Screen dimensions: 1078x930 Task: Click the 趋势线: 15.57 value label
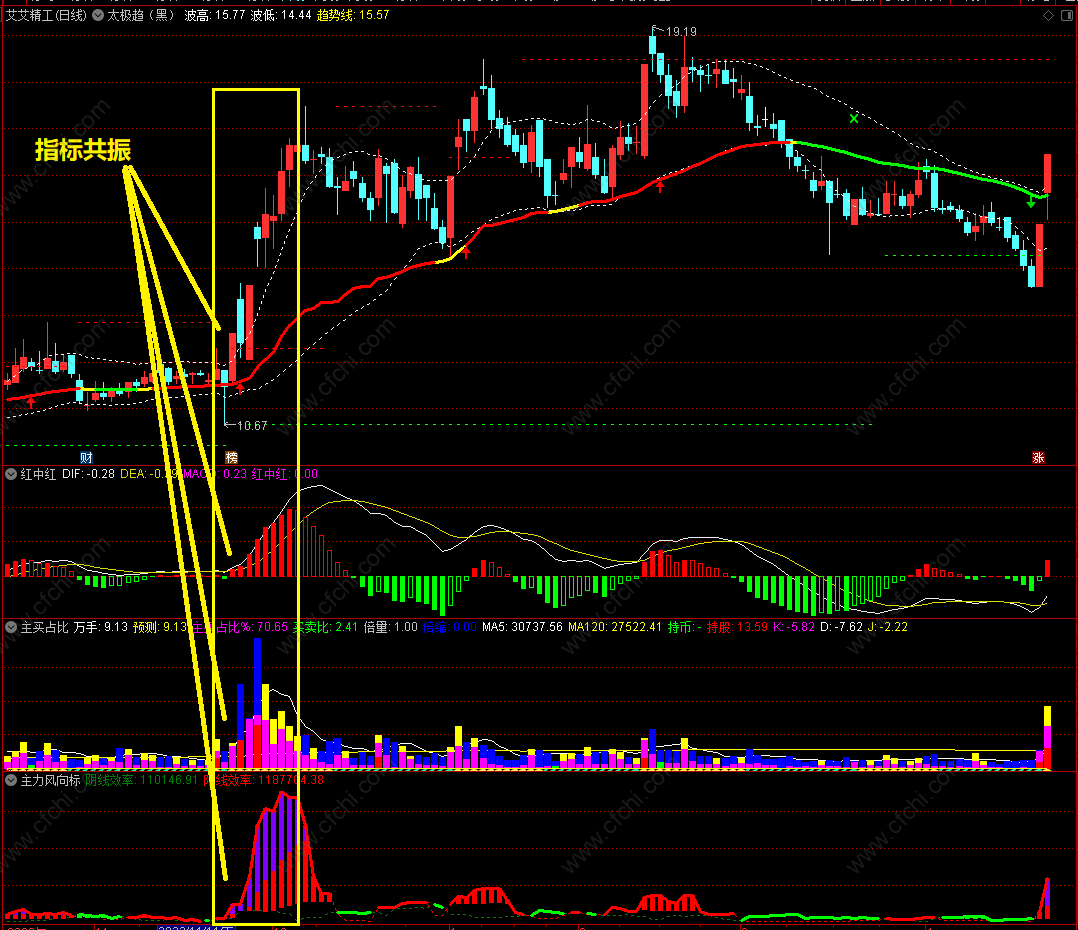click(353, 15)
